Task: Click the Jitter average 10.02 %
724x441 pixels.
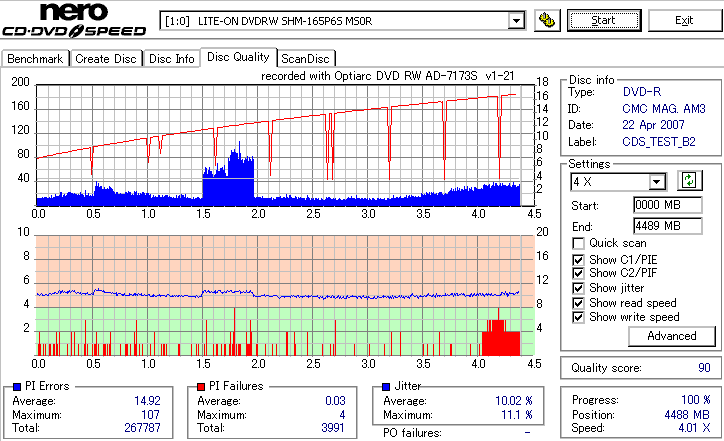Action: tap(514, 401)
